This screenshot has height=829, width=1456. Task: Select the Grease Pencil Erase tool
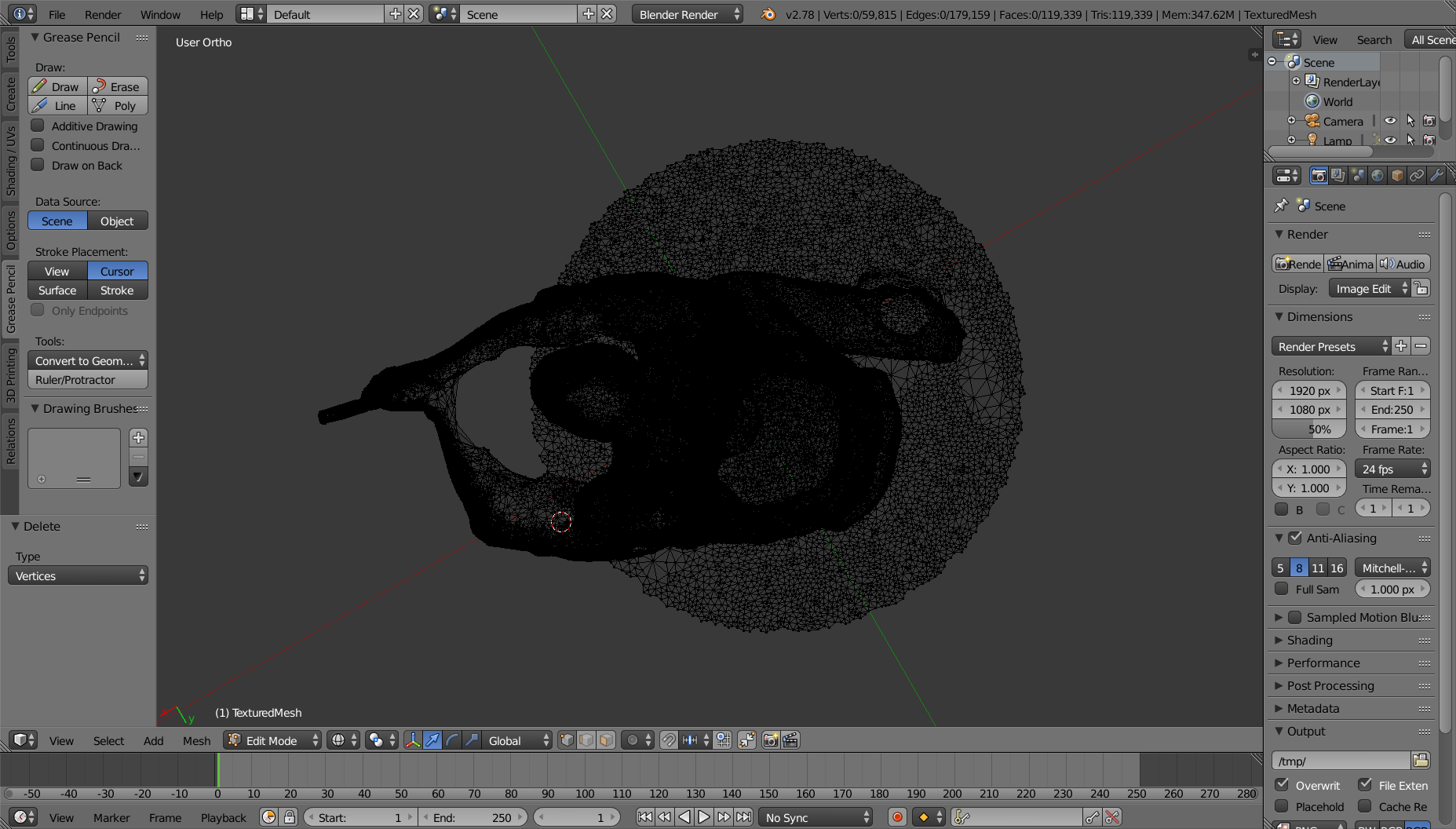pyautogui.click(x=118, y=86)
